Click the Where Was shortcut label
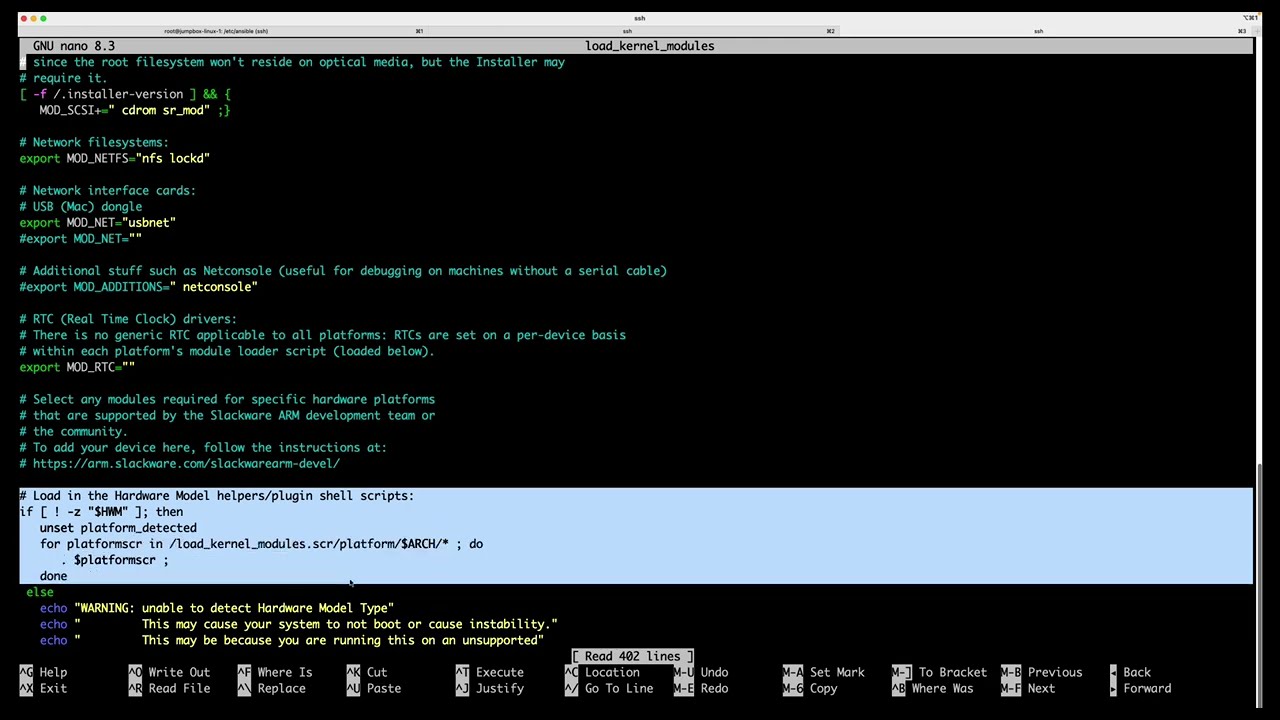The image size is (1280, 720). (943, 688)
